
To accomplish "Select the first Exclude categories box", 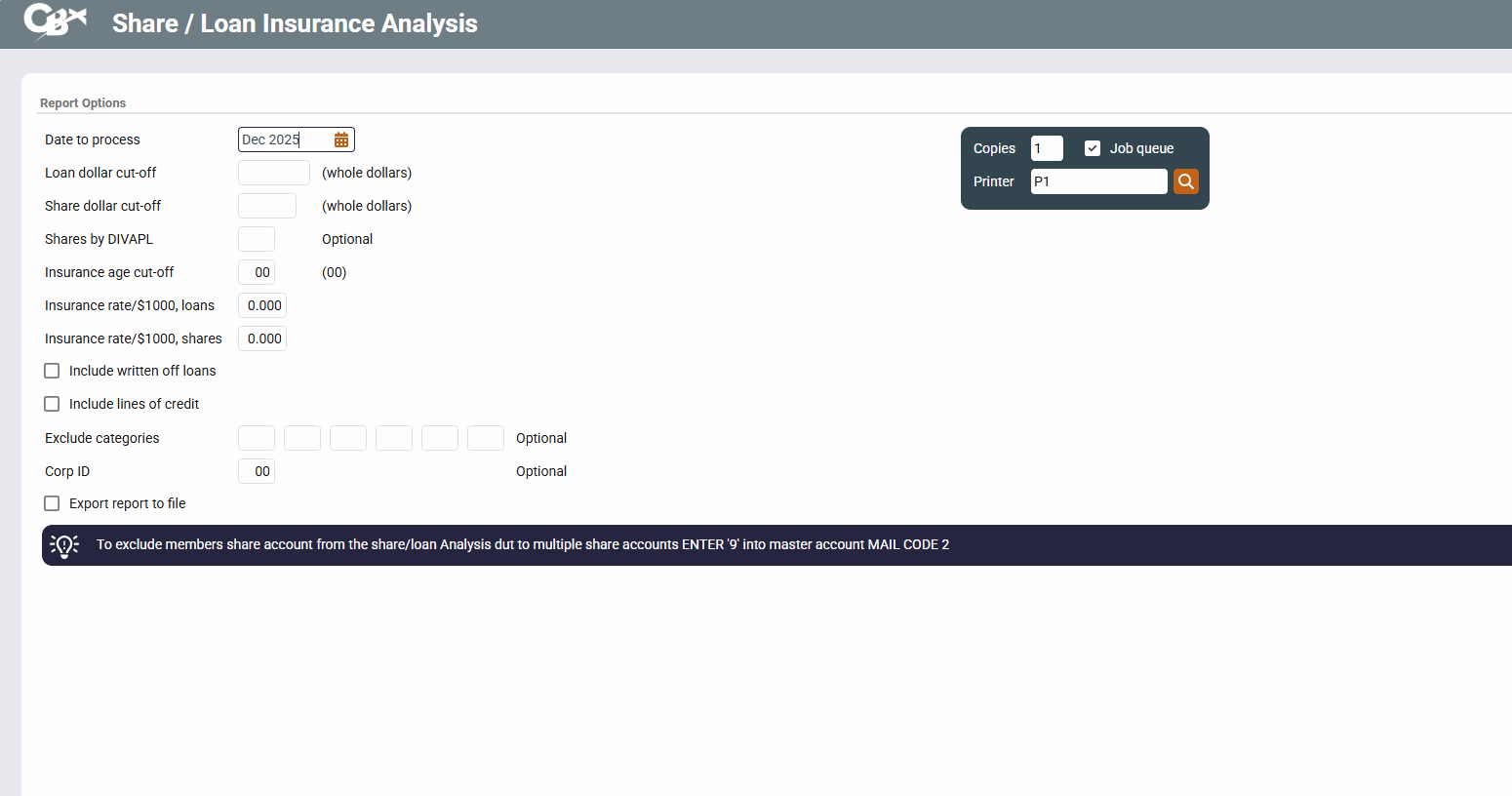I will [256, 438].
